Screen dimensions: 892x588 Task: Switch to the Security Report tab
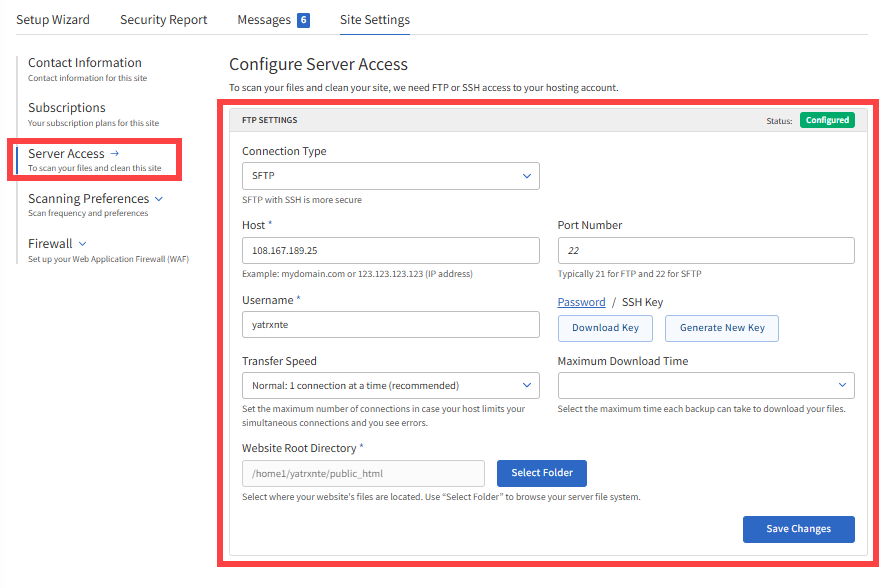[163, 18]
